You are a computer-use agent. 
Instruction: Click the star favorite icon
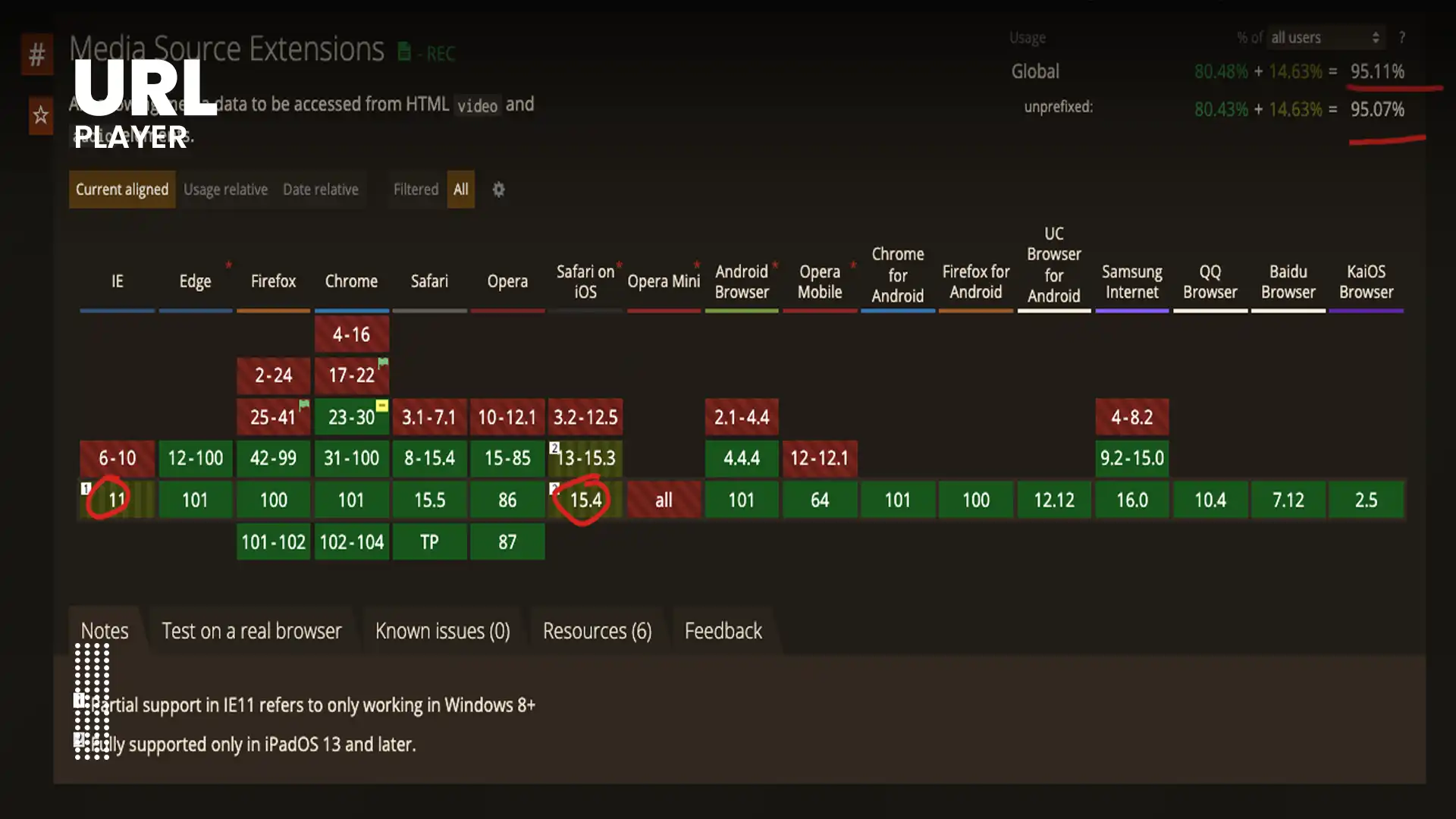tap(40, 115)
